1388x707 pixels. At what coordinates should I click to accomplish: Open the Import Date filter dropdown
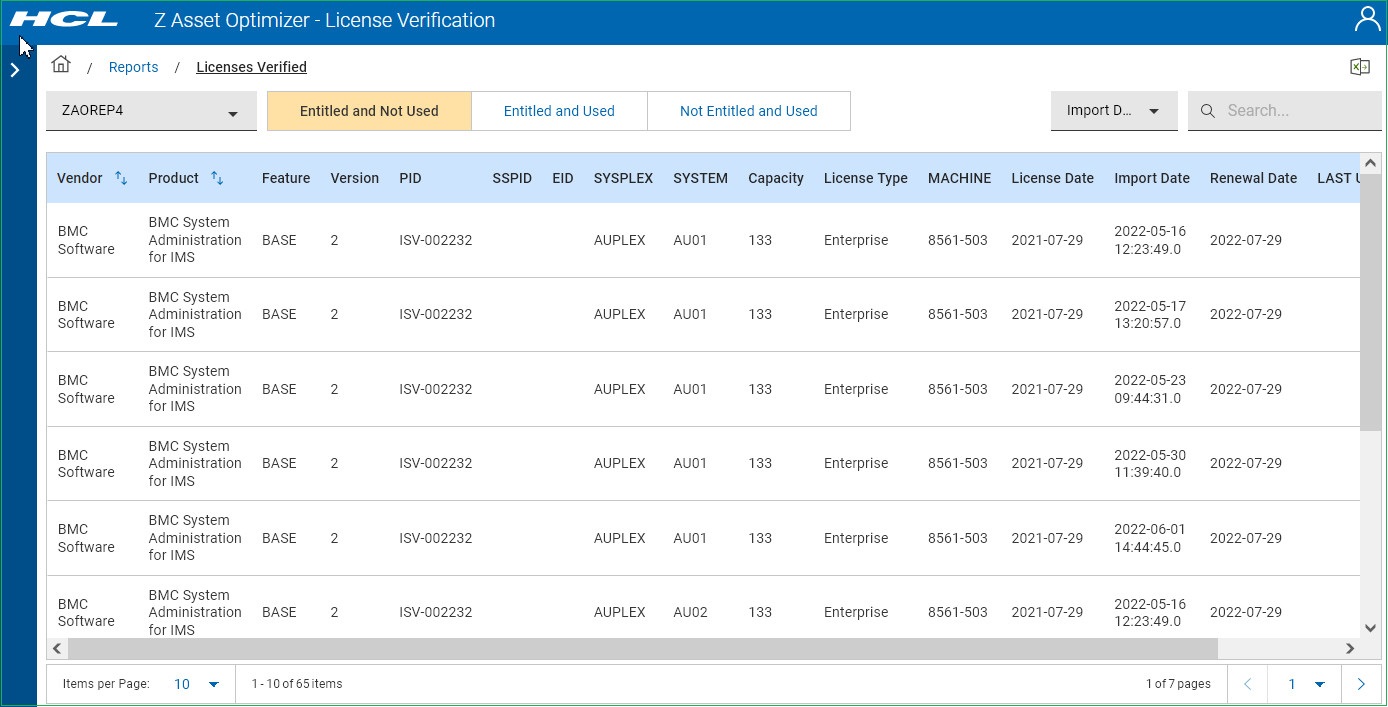(x=1113, y=111)
